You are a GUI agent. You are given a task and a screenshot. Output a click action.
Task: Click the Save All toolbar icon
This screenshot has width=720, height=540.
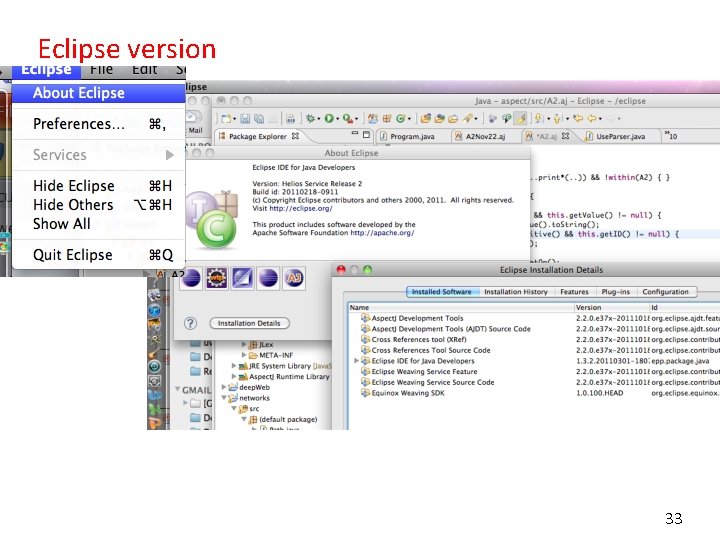click(x=259, y=119)
